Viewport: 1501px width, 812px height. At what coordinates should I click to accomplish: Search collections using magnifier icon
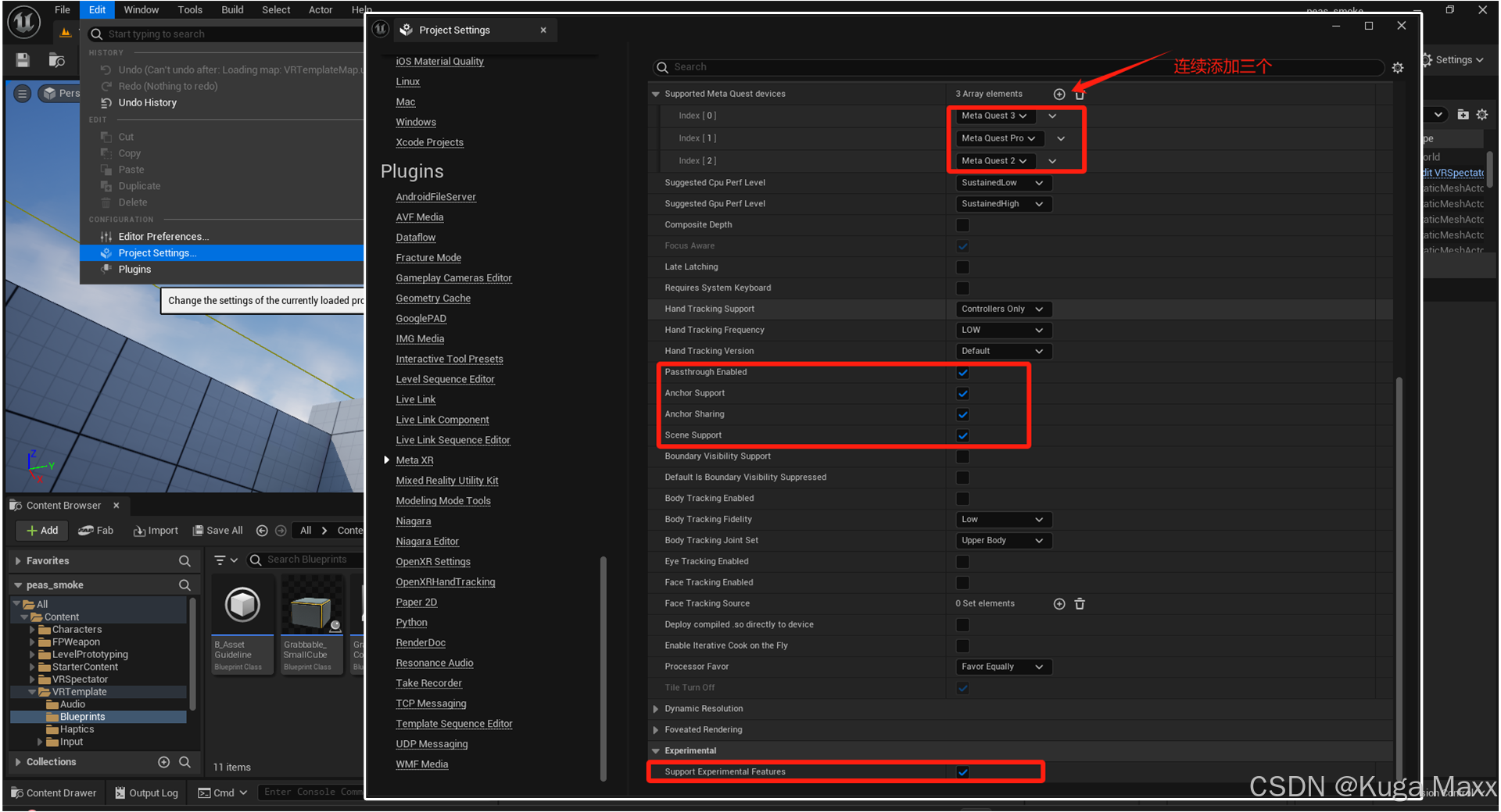tap(184, 762)
